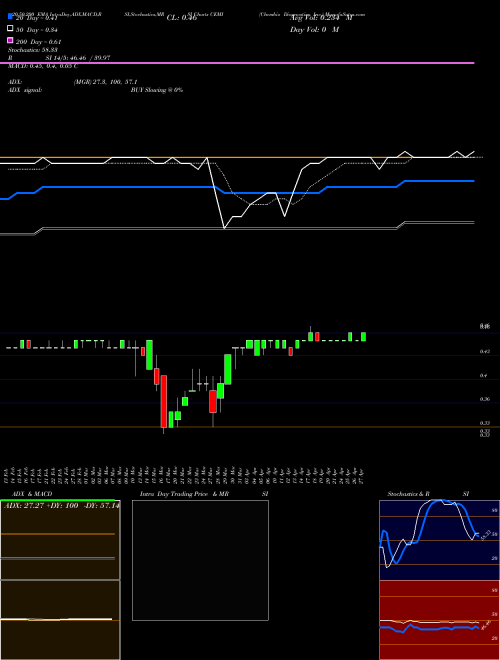Viewport: 500px width, 660px height.
Task: Click the blue stochastics chart panel
Action: coord(439,540)
